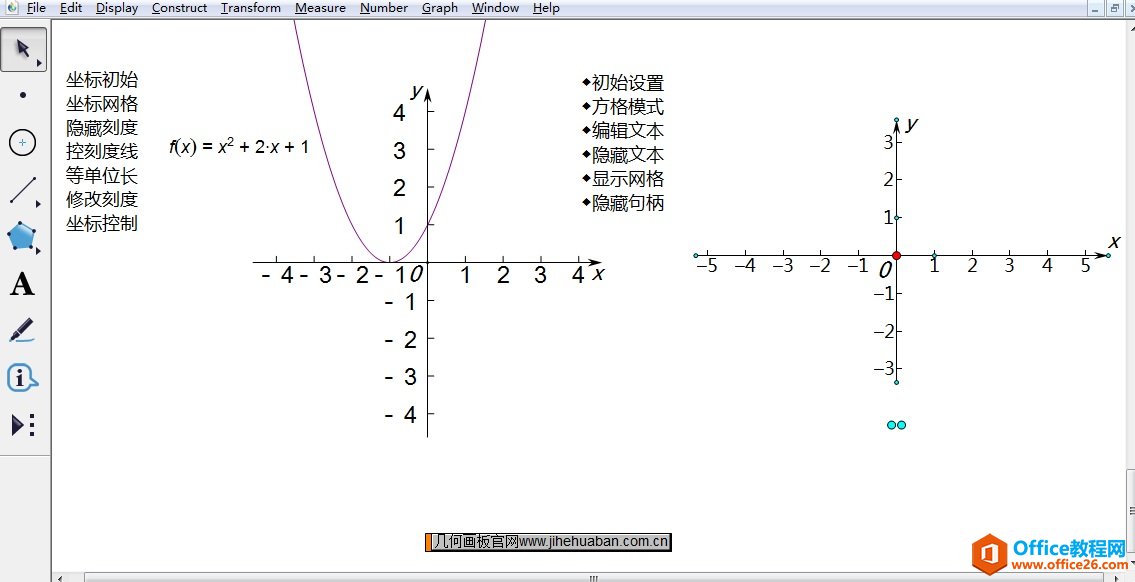Click the horizontal scrollbar at bottom
Image resolution: width=1135 pixels, height=582 pixels.
592,577
